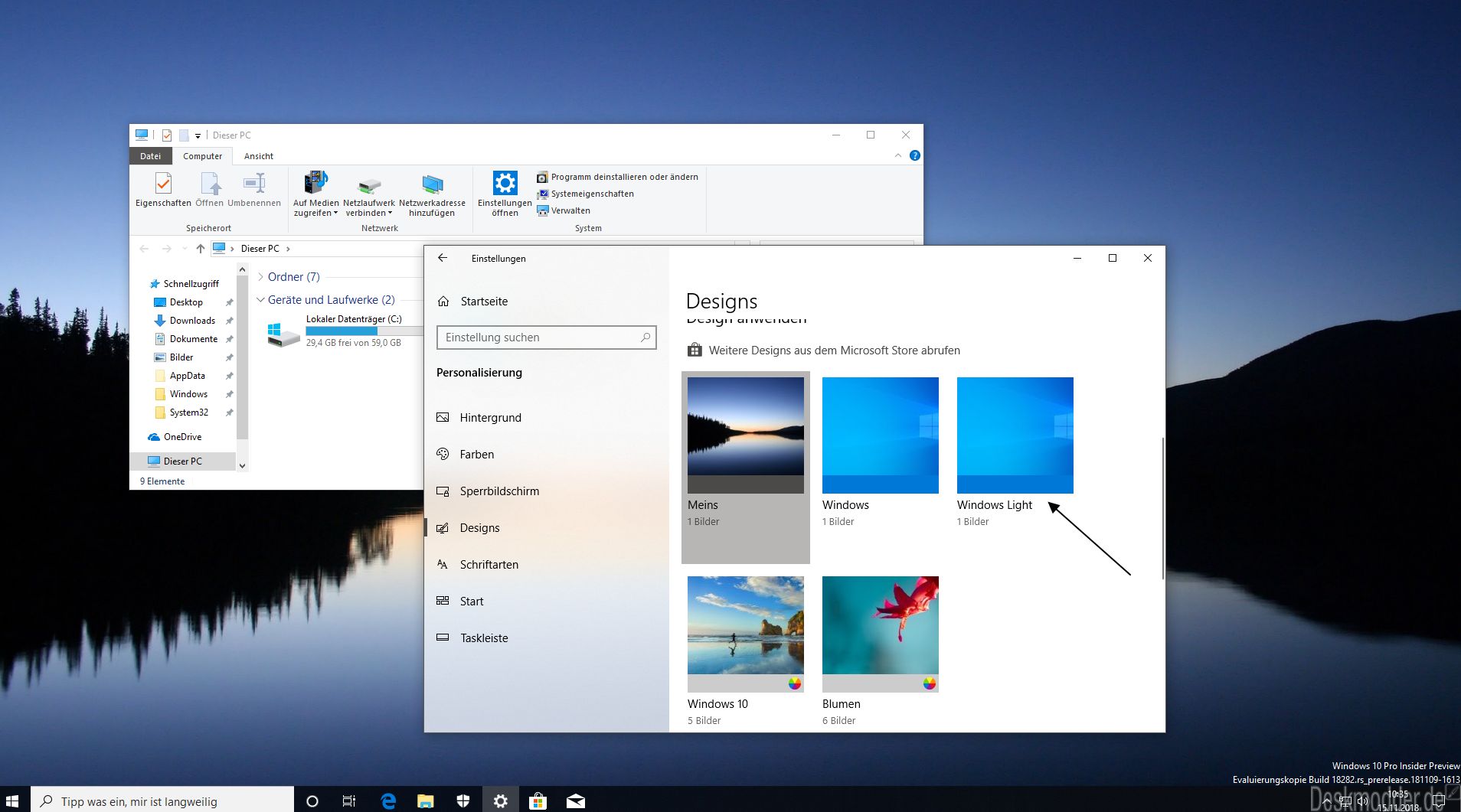Click Explorer up-one-level arrow
1461x812 pixels.
pos(201,249)
